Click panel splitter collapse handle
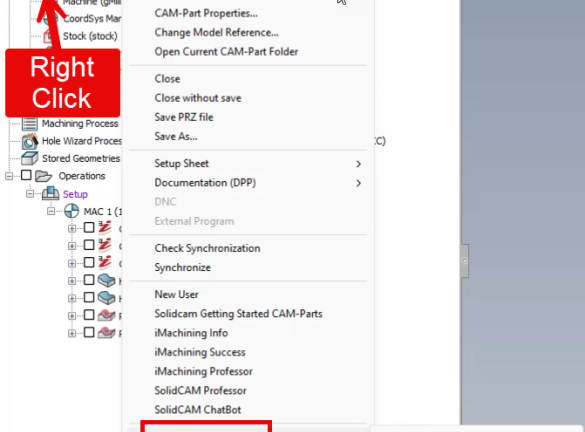The height and width of the screenshot is (432, 585). 464,261
